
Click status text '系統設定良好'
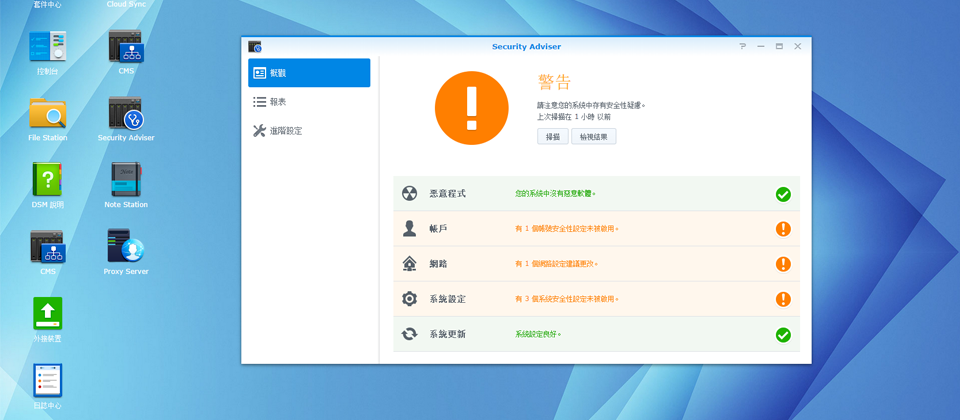coord(538,334)
